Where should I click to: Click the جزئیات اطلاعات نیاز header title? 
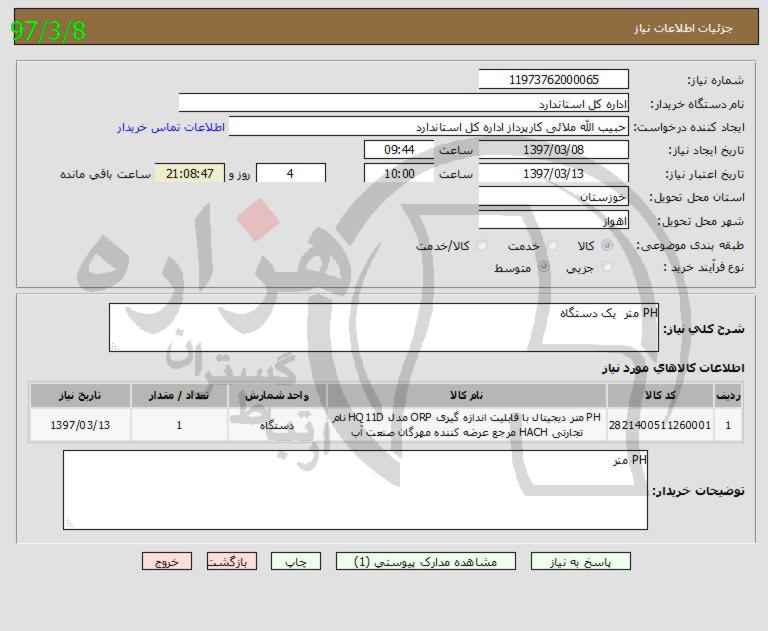[683, 28]
